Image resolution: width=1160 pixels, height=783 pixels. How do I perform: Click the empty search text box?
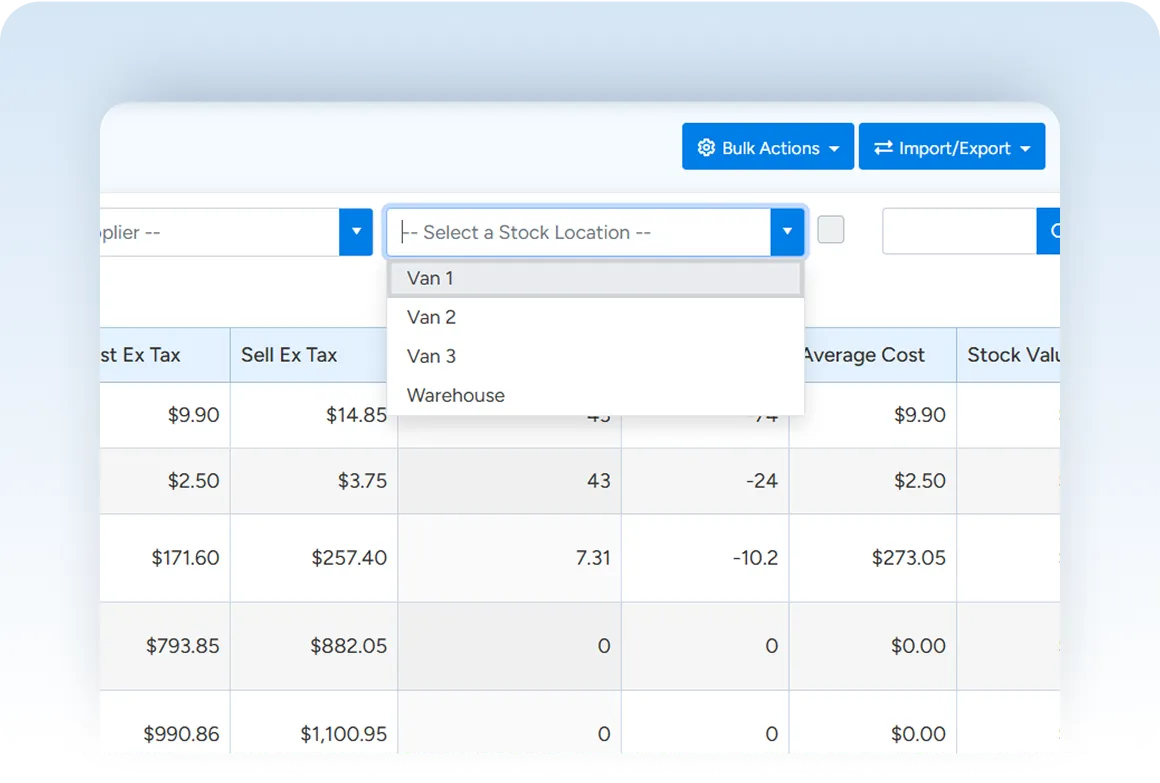[960, 232]
